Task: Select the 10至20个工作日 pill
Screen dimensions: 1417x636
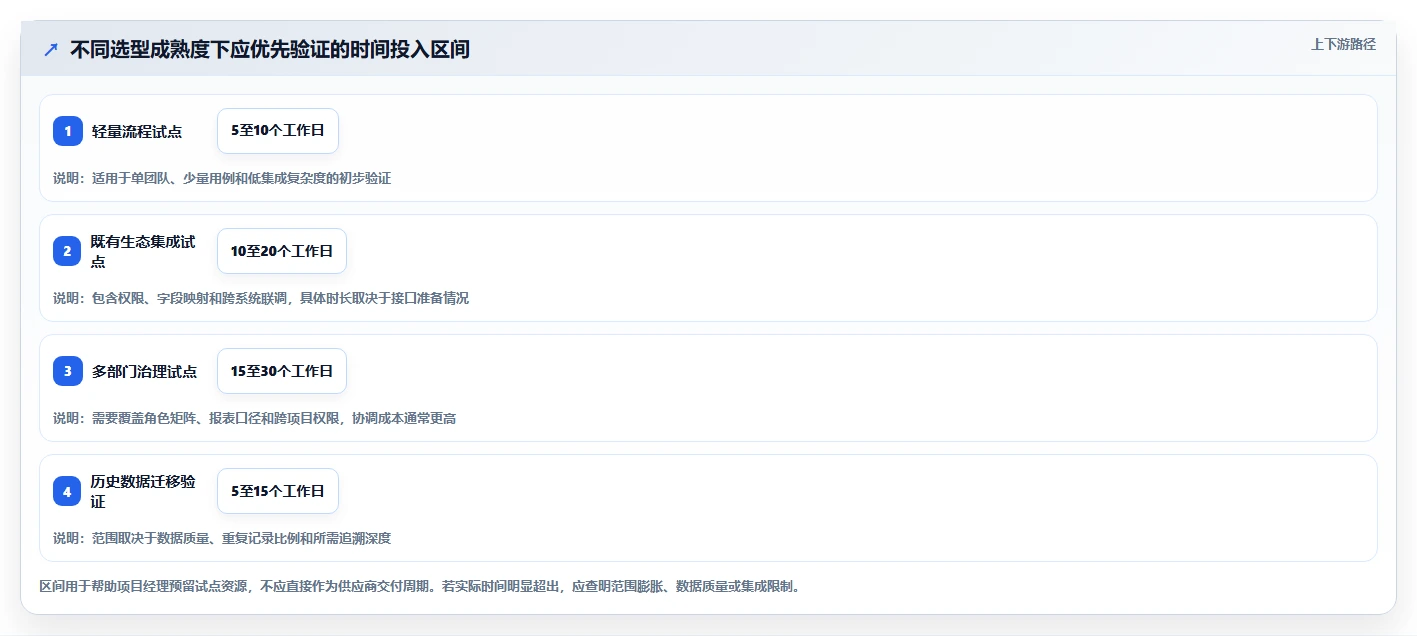Action: coord(282,251)
